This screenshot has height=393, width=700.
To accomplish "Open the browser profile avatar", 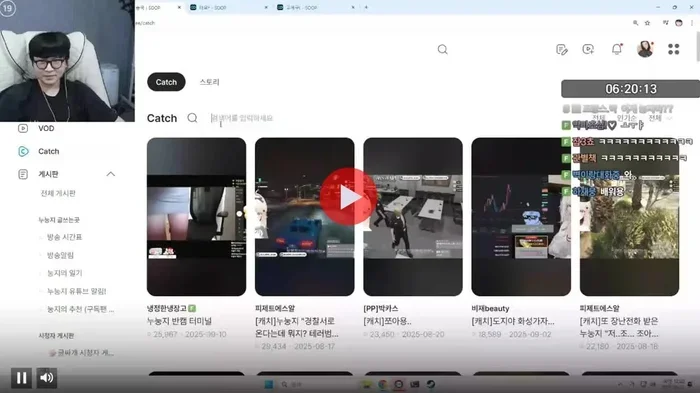I will pos(679,23).
